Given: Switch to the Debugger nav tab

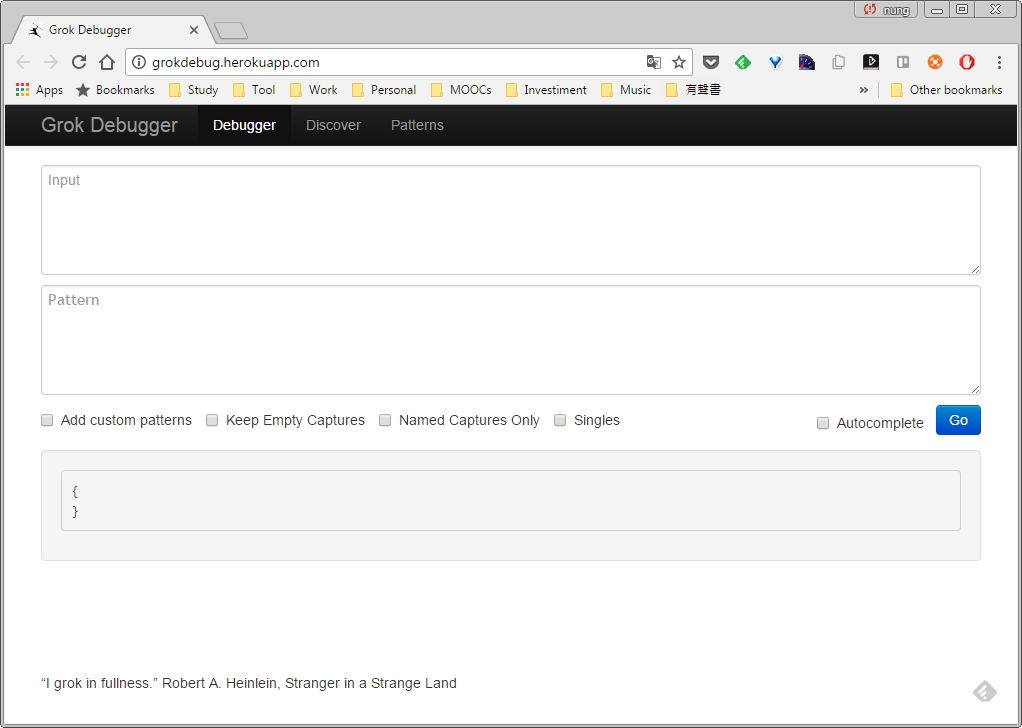Looking at the screenshot, I should coord(244,125).
